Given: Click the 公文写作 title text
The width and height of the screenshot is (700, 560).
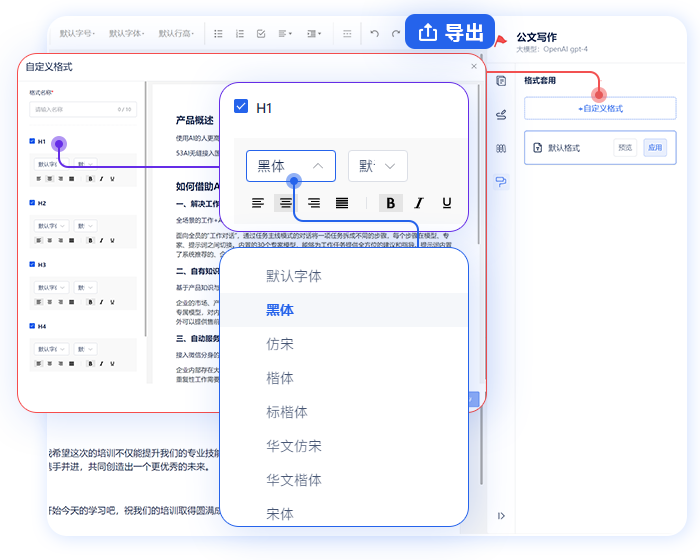Looking at the screenshot, I should pyautogui.click(x=537, y=37).
